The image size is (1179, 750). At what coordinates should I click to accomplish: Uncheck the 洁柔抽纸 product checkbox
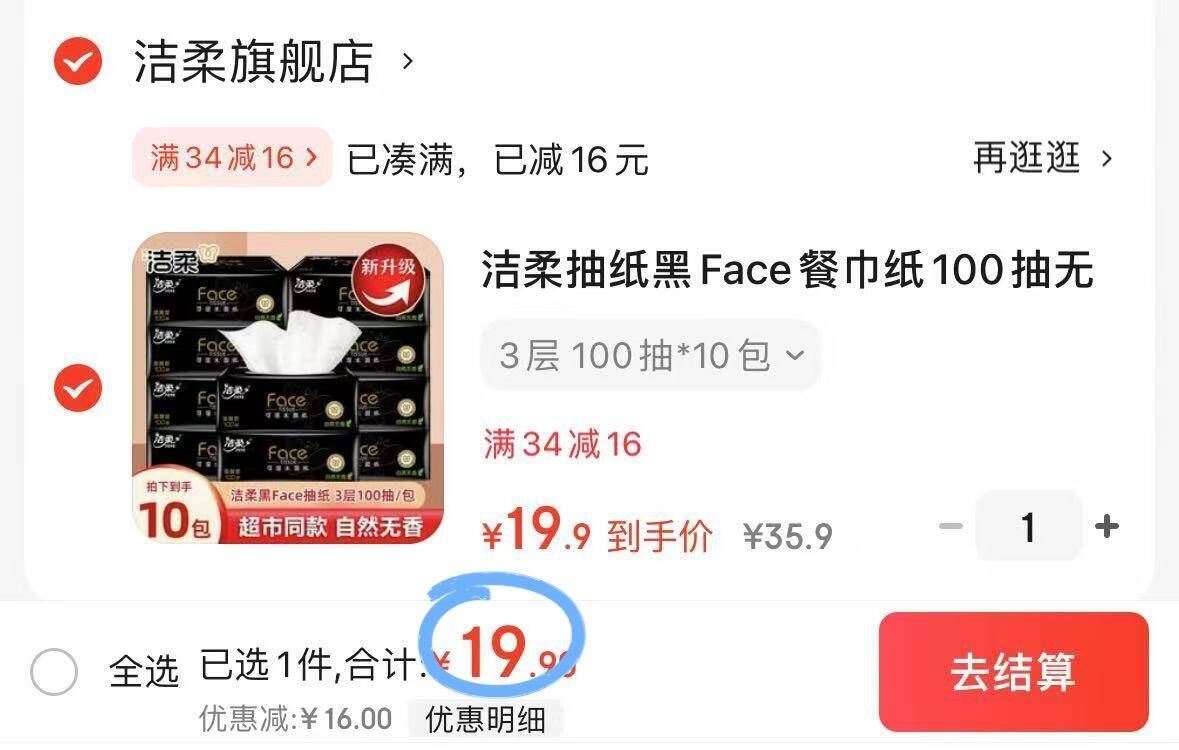[77, 388]
